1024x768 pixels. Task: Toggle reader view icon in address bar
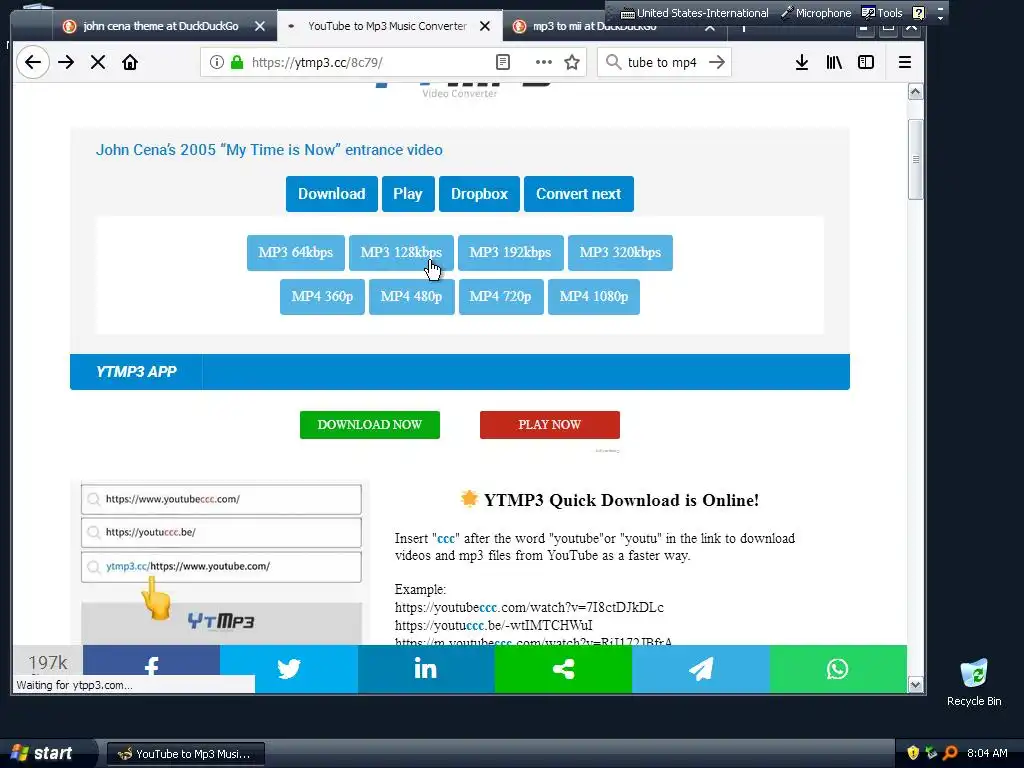pyautogui.click(x=503, y=62)
